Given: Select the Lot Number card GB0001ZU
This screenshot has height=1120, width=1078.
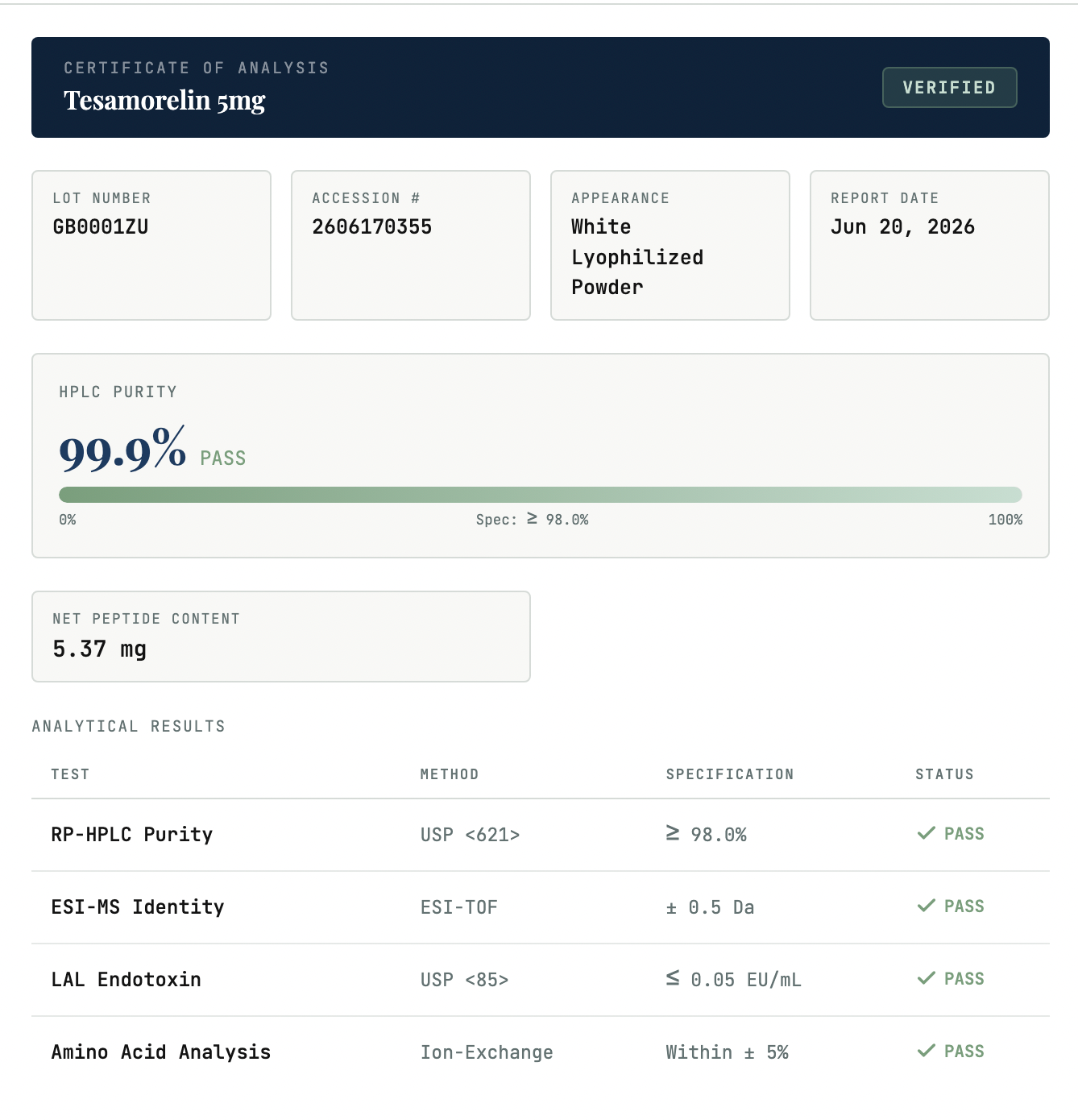Looking at the screenshot, I should (x=151, y=245).
